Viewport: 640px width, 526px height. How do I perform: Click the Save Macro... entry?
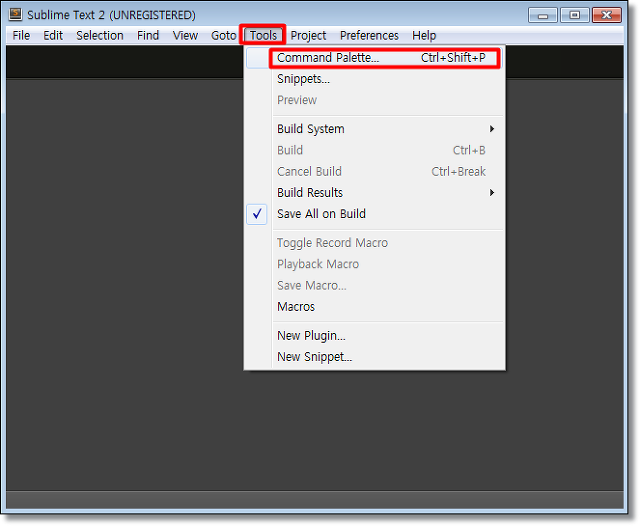(x=374, y=285)
